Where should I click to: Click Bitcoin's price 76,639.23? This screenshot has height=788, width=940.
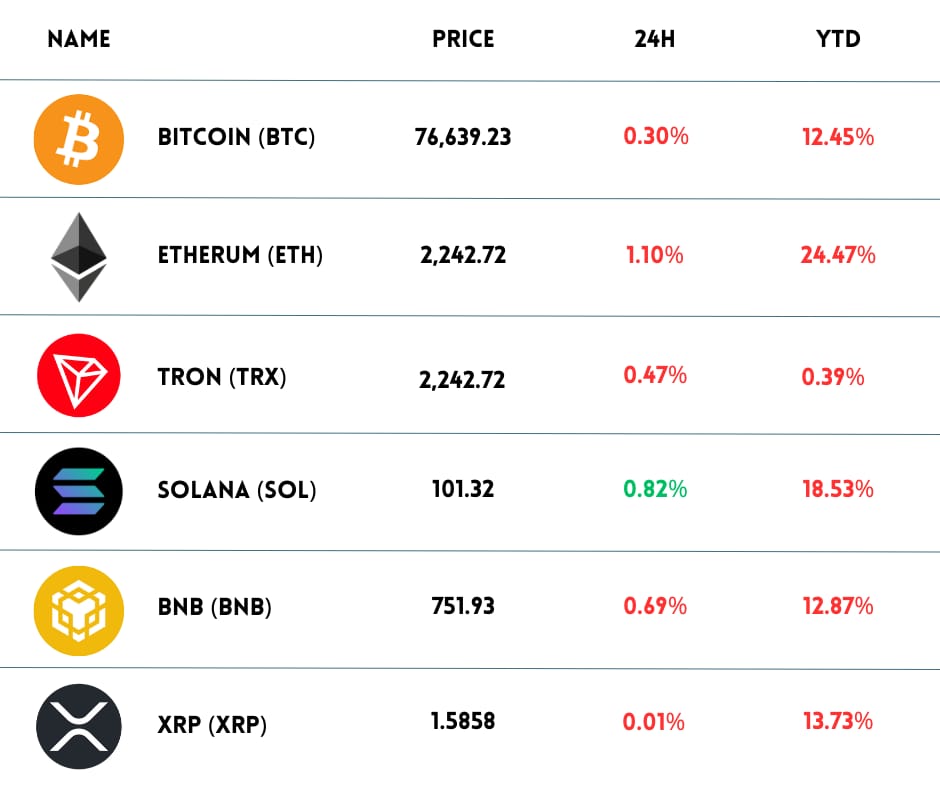point(463,137)
